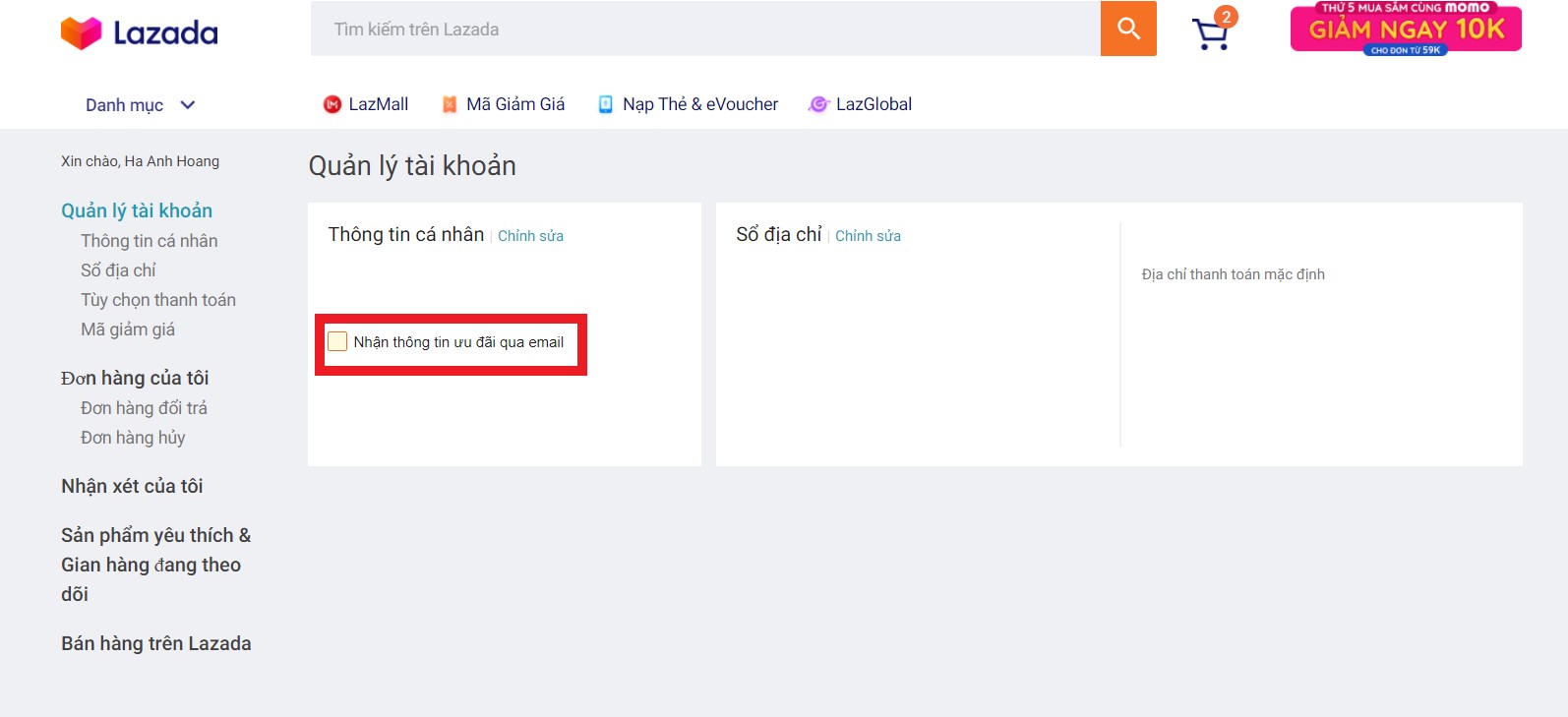Click the Lazada heart logo
This screenshot has width=1568, height=717.
(81, 32)
